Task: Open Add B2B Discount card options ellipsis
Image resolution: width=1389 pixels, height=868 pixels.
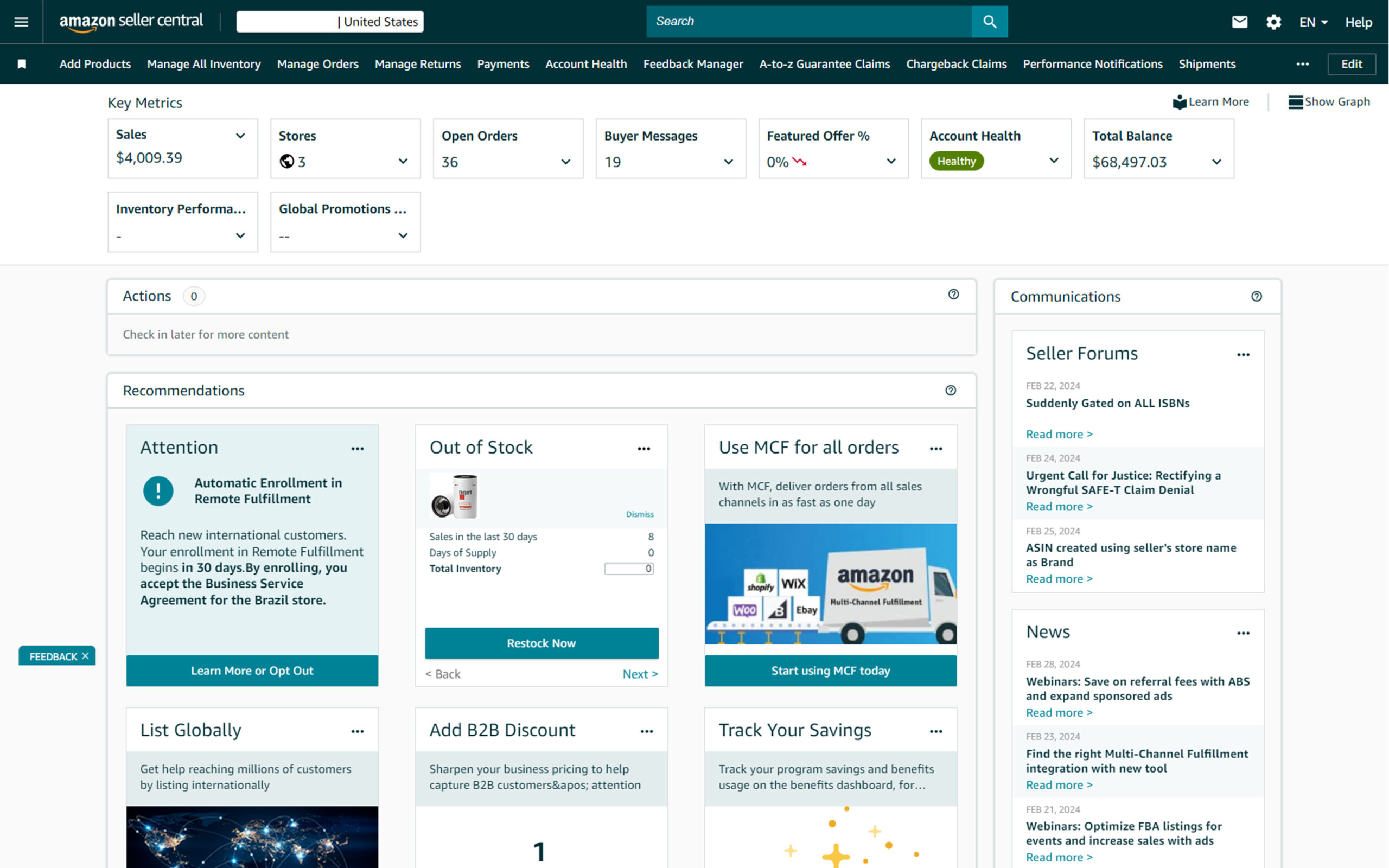Action: [647, 731]
